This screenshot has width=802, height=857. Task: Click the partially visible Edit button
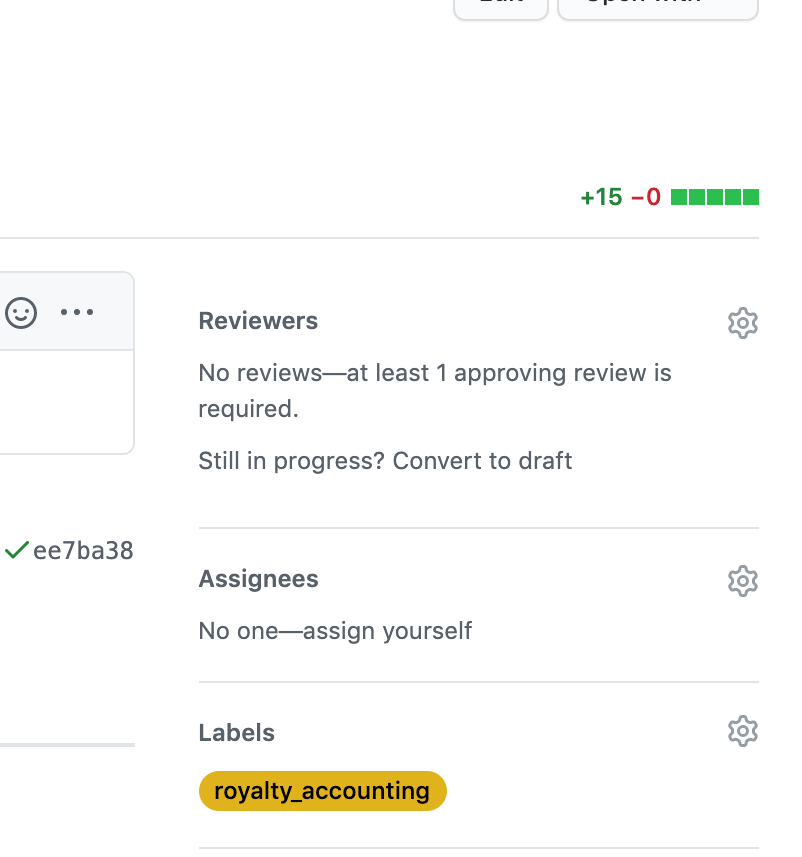click(501, 7)
